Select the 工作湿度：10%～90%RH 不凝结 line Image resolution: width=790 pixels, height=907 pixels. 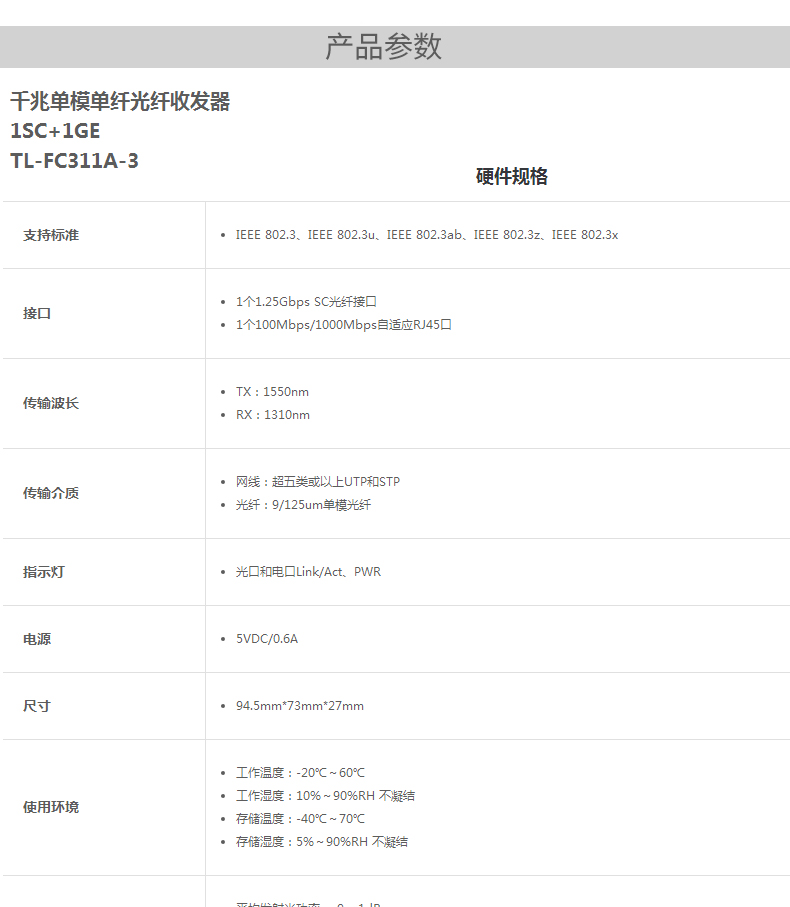(x=326, y=796)
